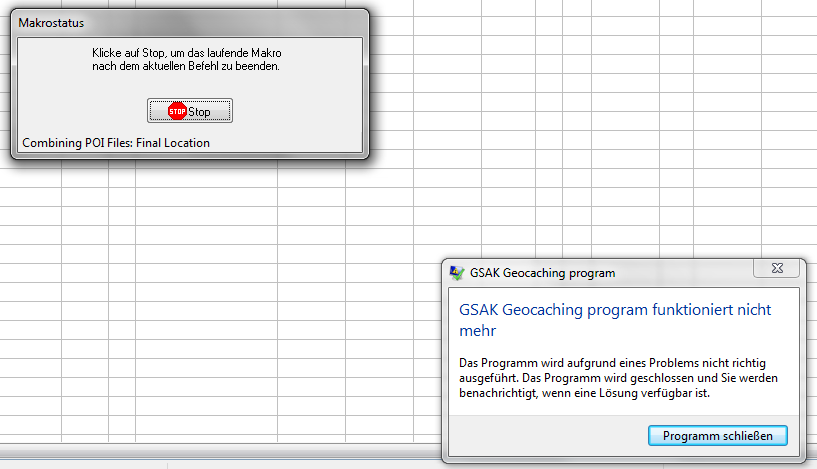Image resolution: width=817 pixels, height=469 pixels.
Task: Click the red STOP sign icon
Action: coord(177,111)
